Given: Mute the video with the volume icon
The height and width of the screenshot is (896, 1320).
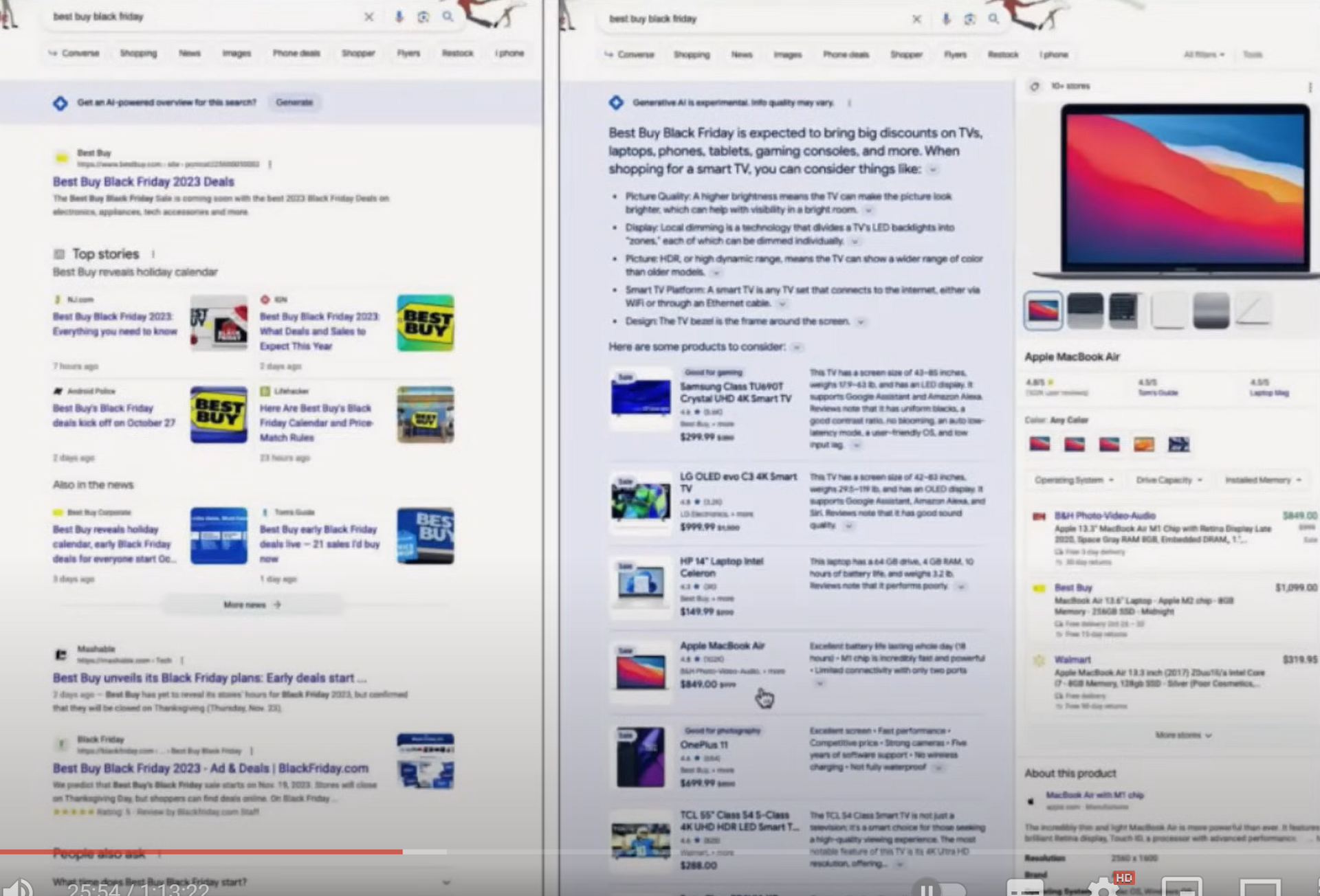Looking at the screenshot, I should pos(18,888).
